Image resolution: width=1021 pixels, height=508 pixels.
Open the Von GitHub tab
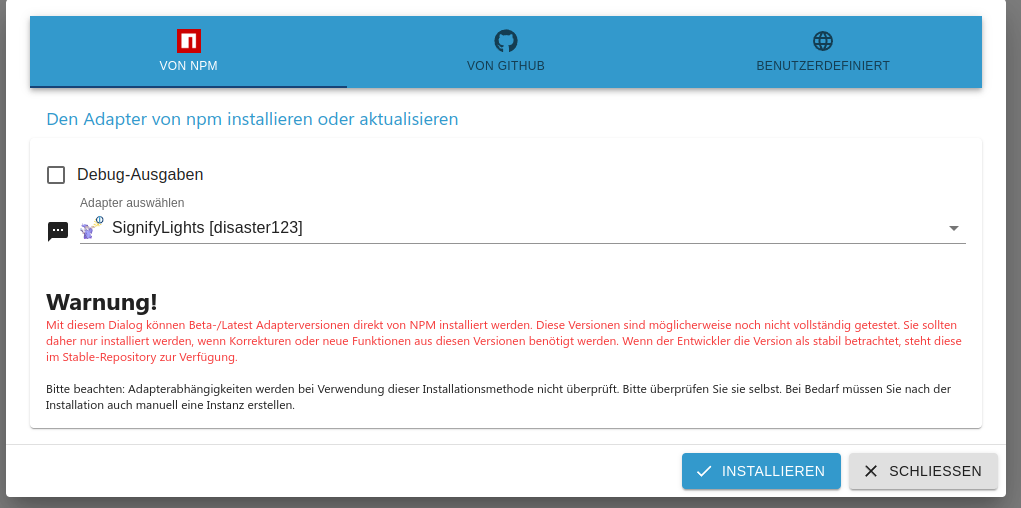pos(506,52)
